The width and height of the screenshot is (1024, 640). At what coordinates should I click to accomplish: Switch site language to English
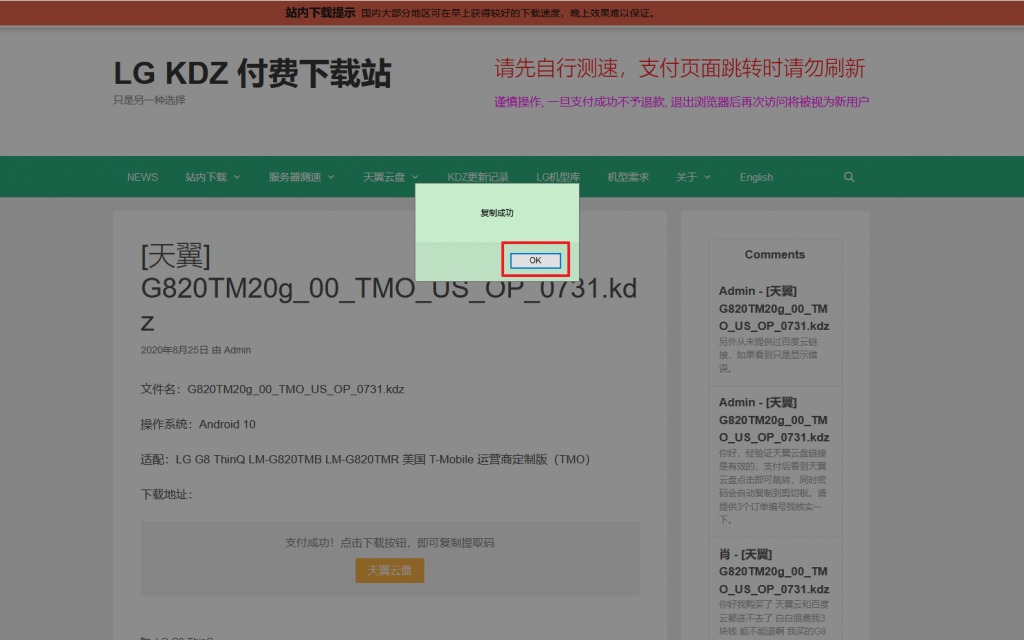[756, 177]
